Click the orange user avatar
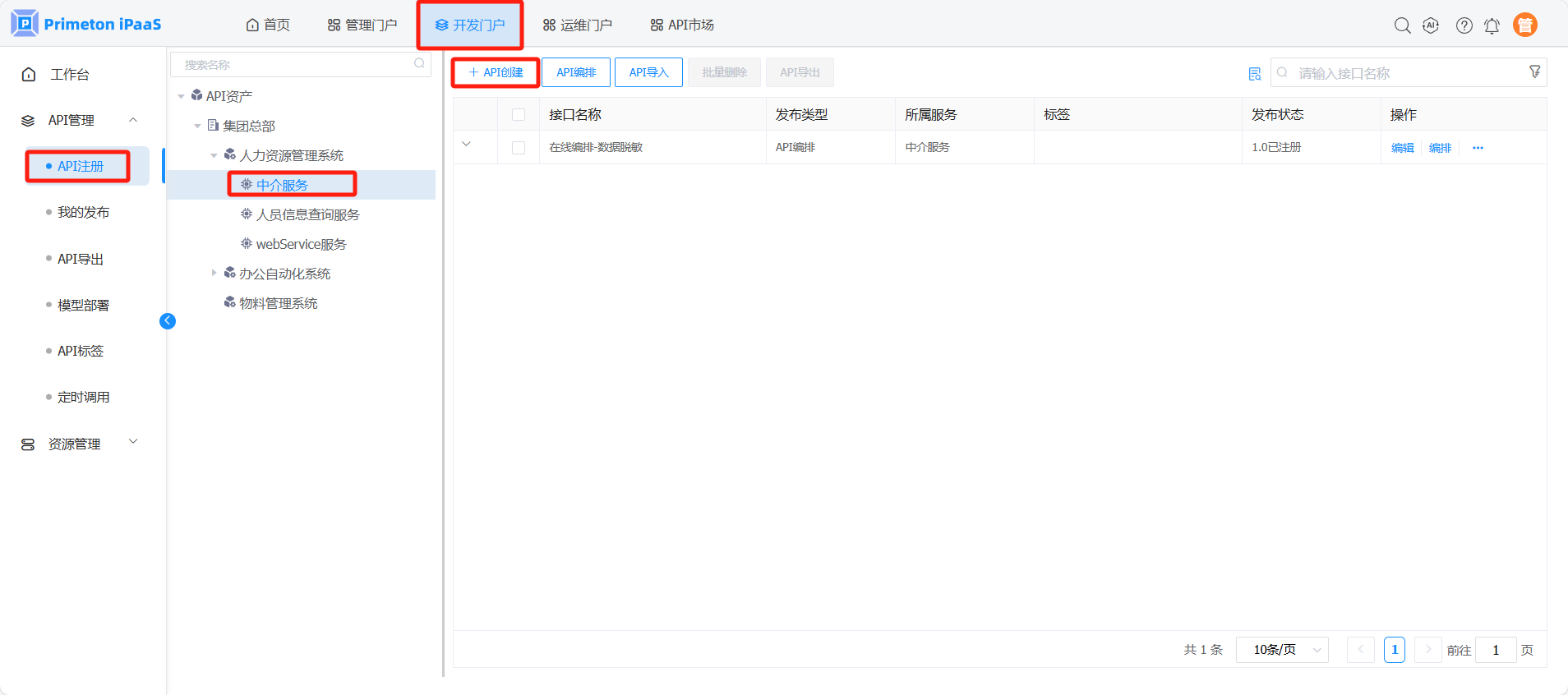The width and height of the screenshot is (1568, 695). point(1524,25)
